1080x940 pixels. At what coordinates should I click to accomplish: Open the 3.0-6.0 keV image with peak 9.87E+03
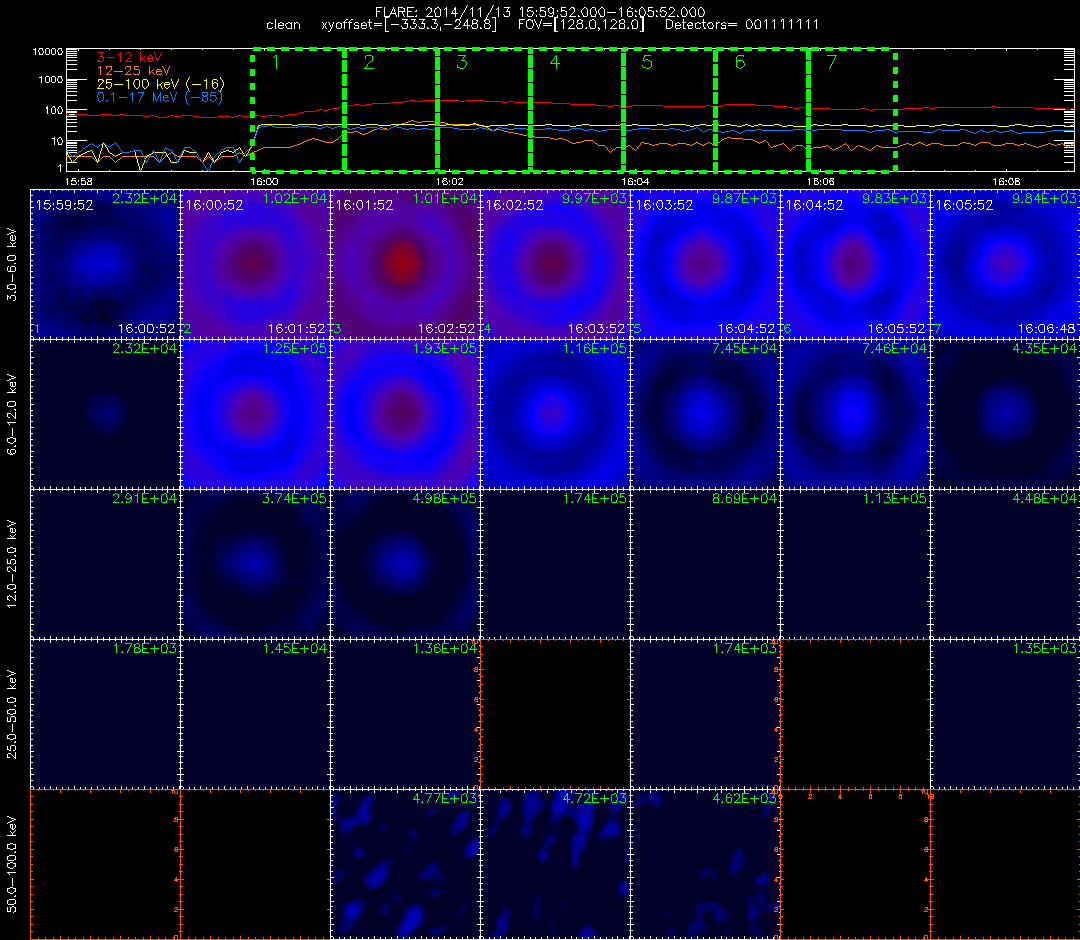[705, 264]
